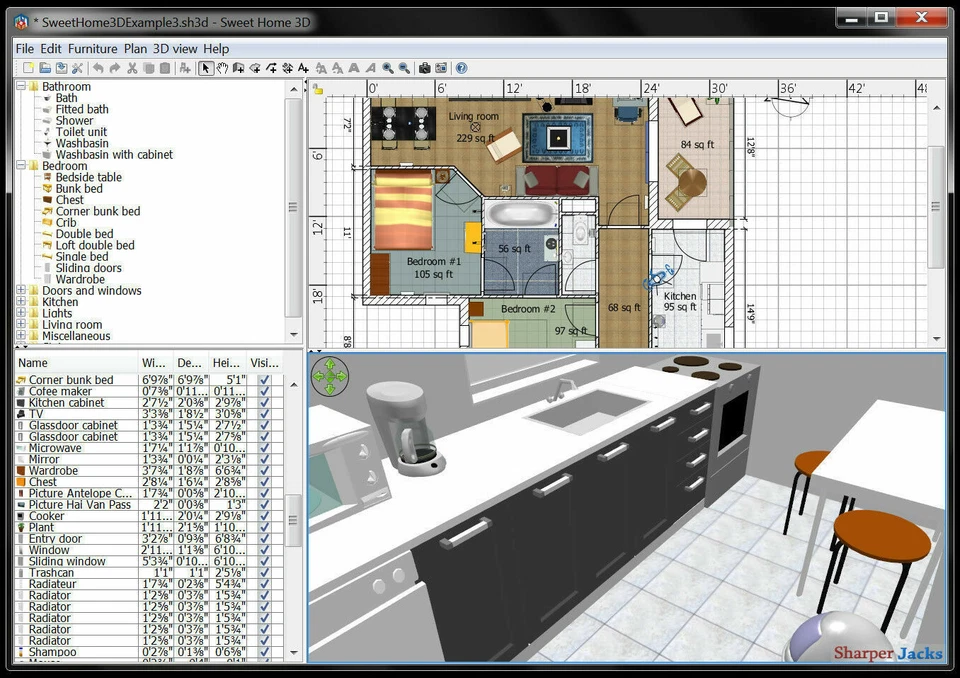
Task: Open the Furniture menu
Action: click(92, 48)
